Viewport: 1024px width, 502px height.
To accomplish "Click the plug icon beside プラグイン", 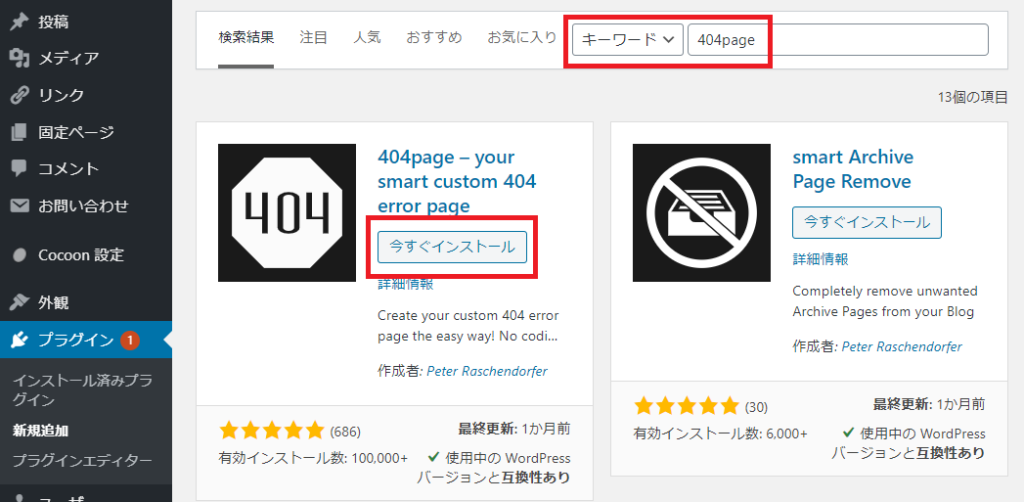I will click(20, 339).
